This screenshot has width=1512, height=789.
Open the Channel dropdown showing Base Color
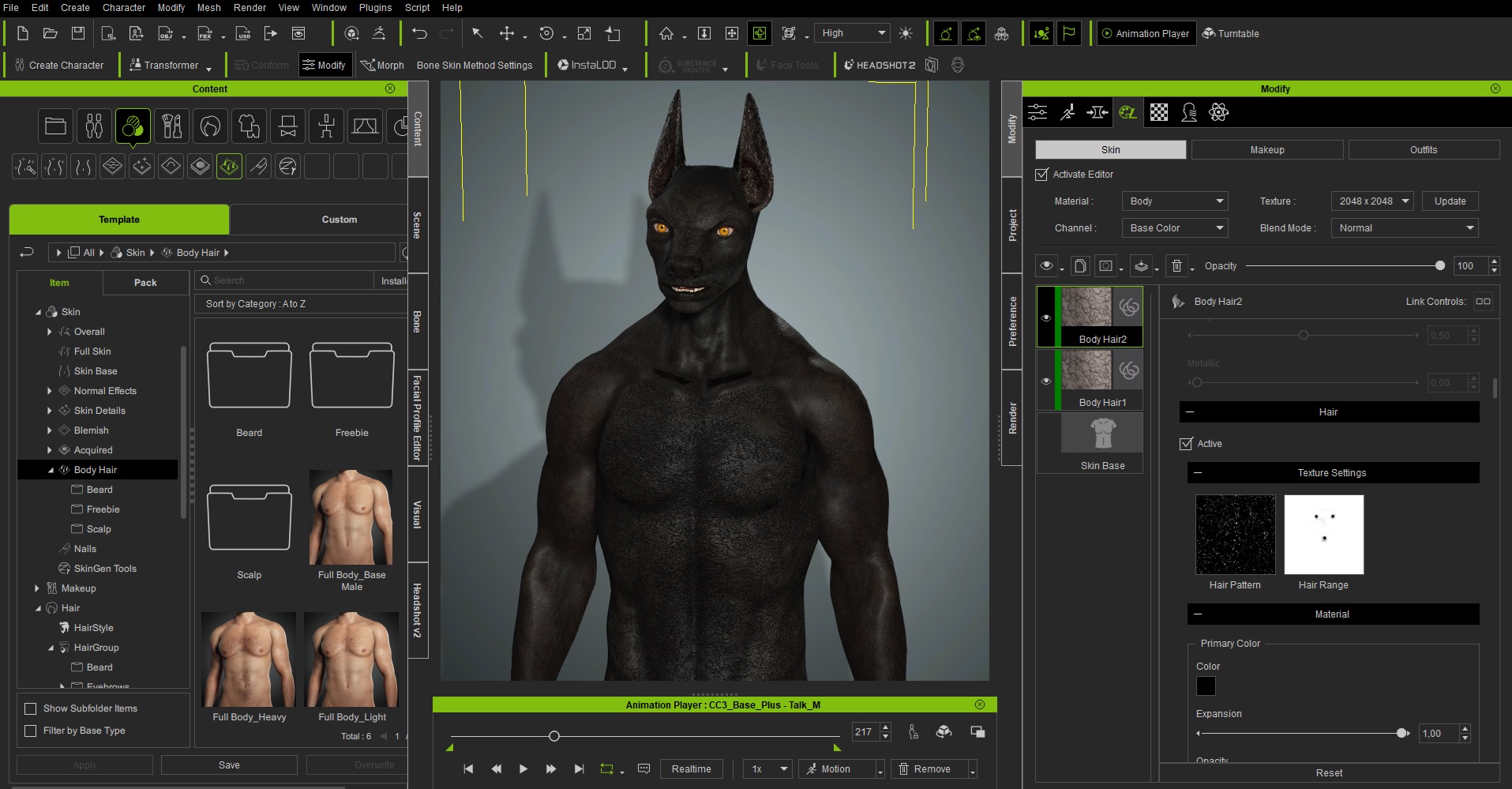pyautogui.click(x=1175, y=228)
